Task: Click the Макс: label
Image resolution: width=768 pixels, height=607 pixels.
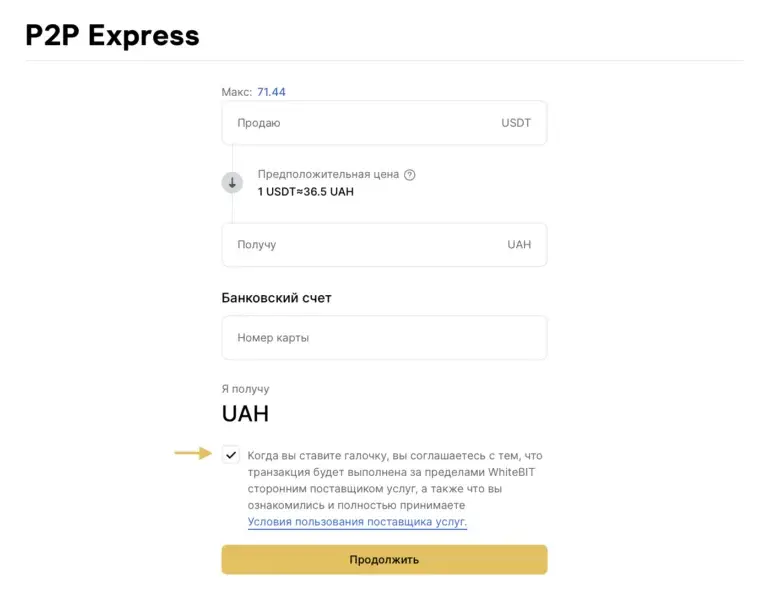Action: [x=237, y=92]
